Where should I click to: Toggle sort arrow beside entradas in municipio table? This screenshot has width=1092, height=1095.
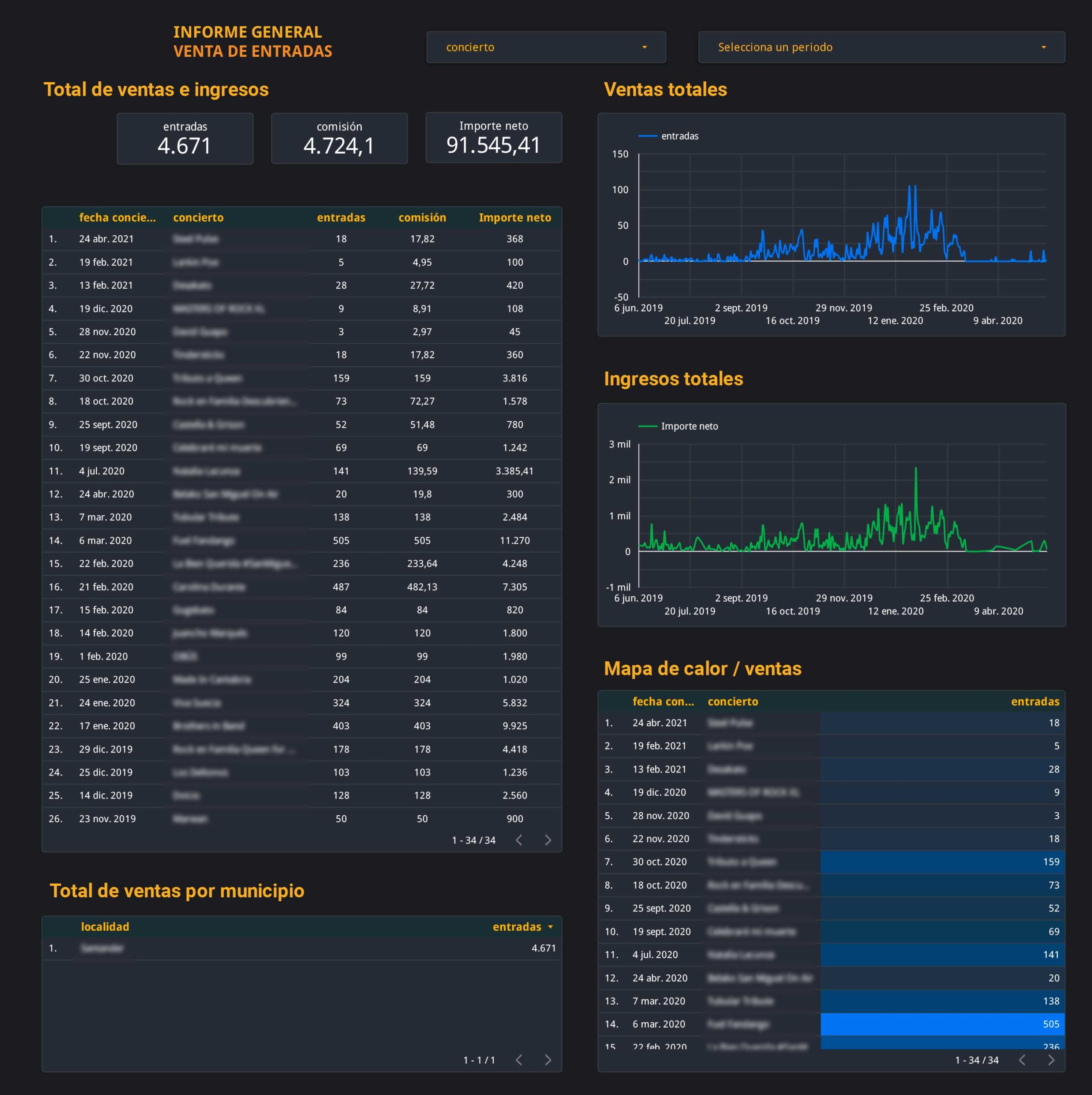(550, 927)
